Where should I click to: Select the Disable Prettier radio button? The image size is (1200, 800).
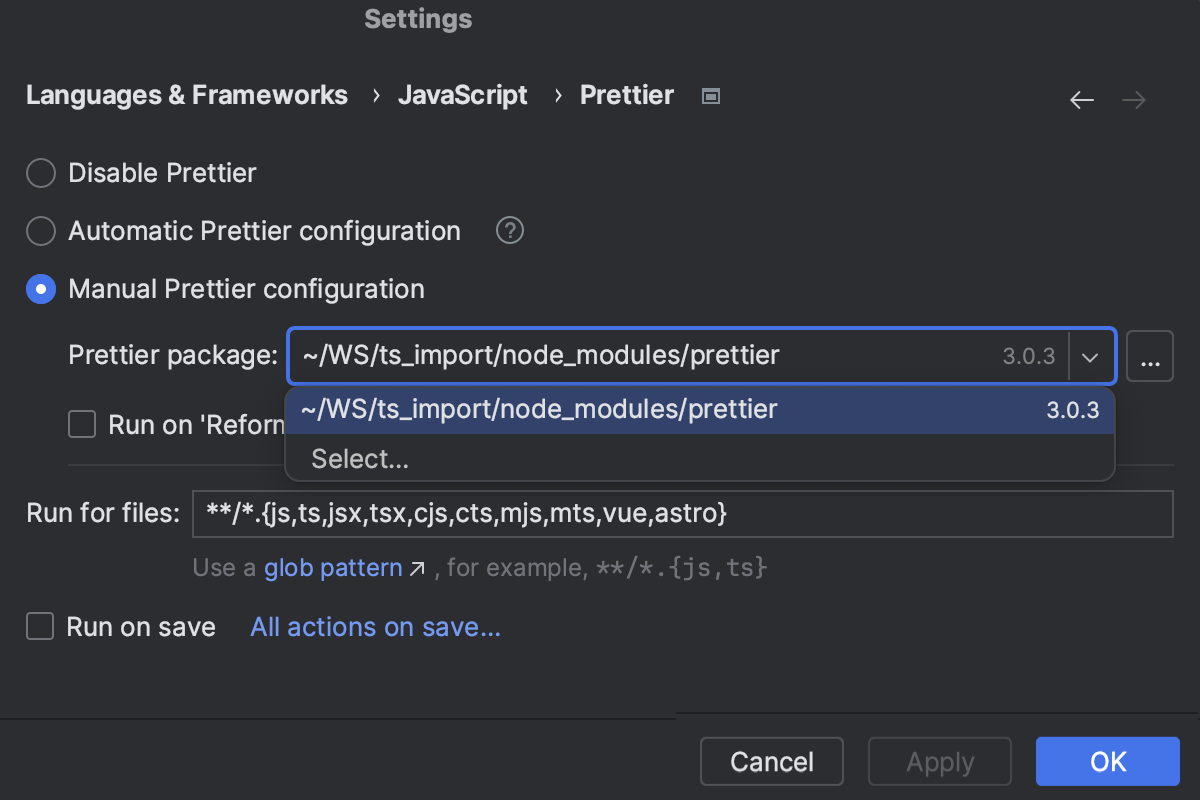point(40,172)
